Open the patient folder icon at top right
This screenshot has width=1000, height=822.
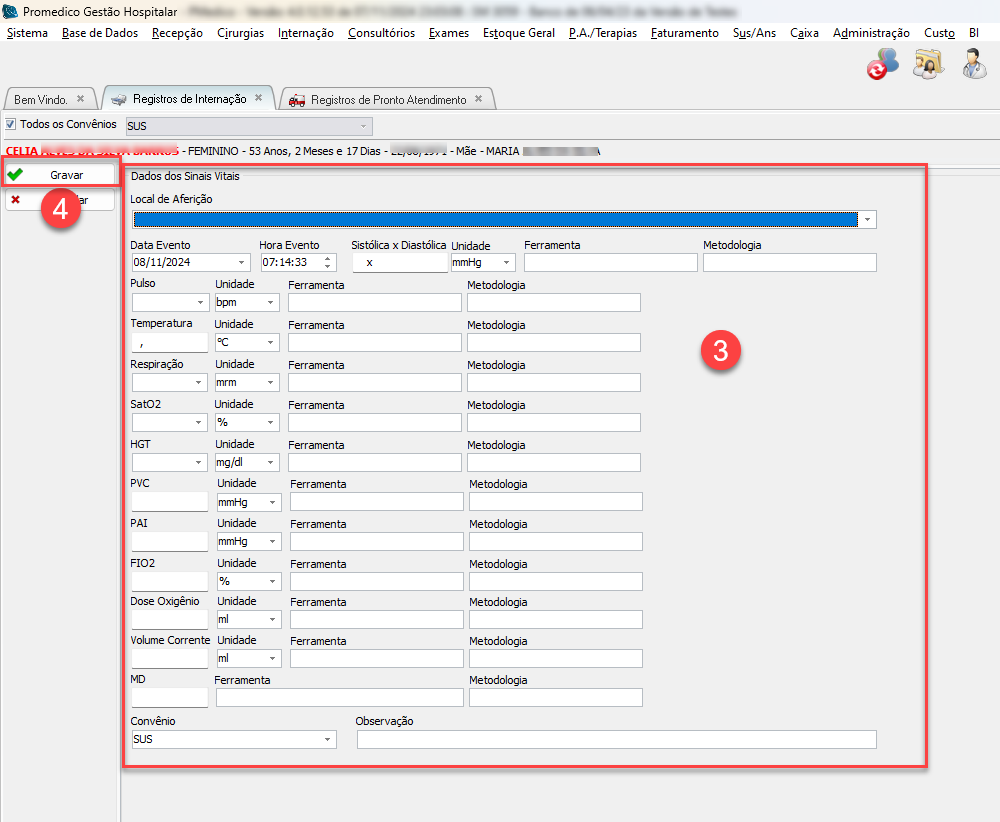click(x=928, y=65)
